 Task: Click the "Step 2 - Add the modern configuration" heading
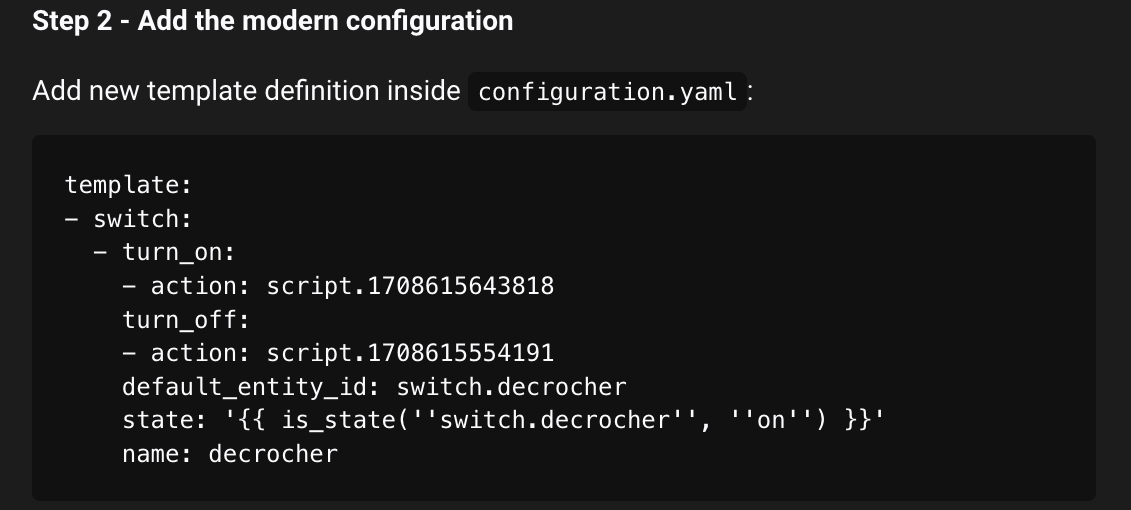(272, 21)
